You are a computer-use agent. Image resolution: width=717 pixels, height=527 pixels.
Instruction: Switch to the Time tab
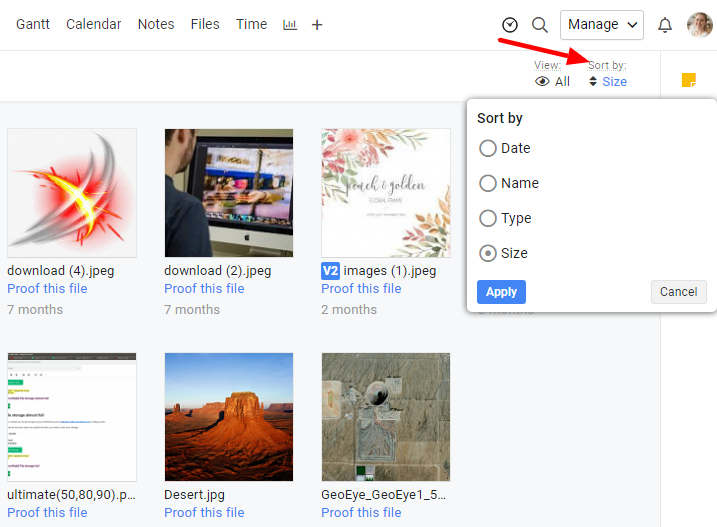tap(251, 24)
